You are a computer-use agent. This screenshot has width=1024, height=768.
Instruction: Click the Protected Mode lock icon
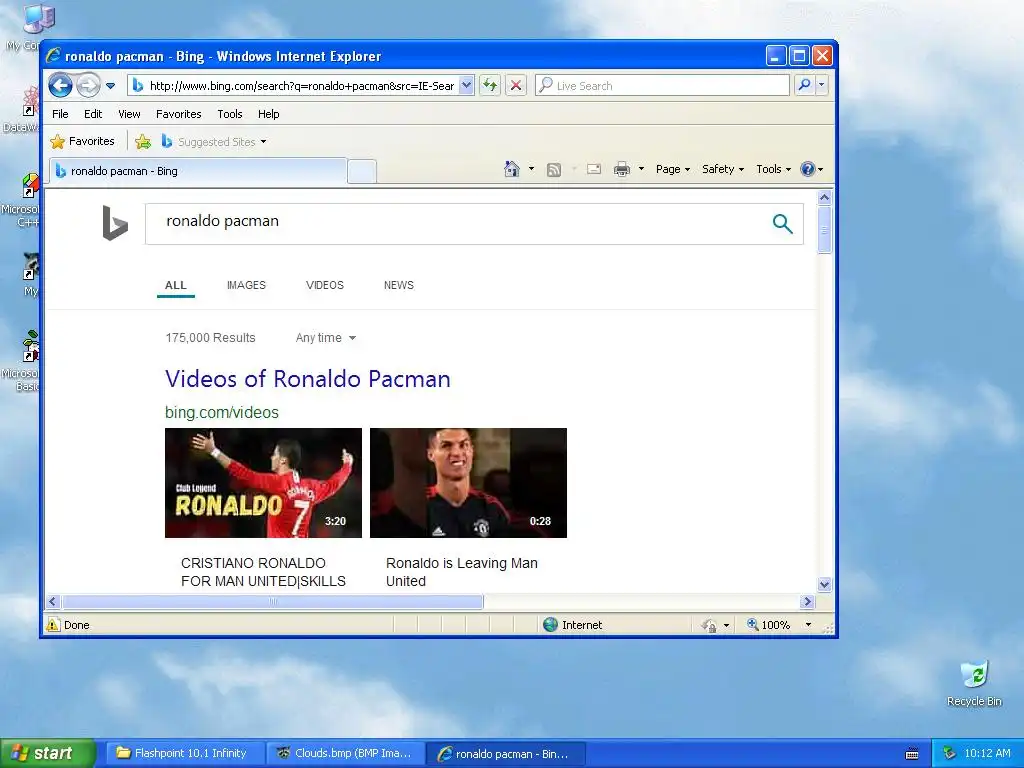coord(709,625)
